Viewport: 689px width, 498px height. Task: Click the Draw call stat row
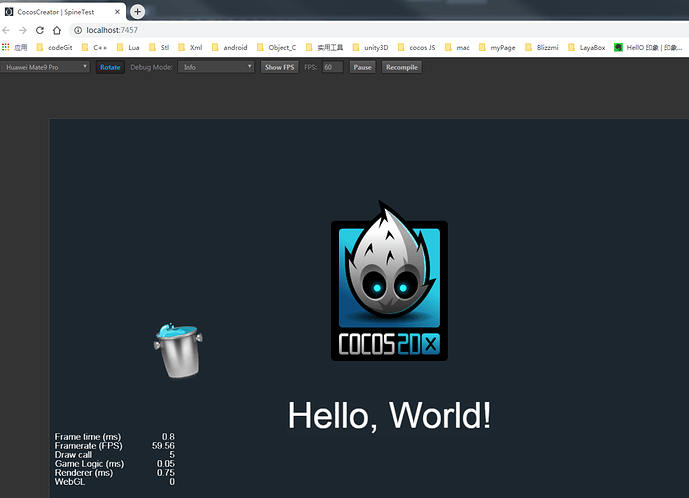(x=114, y=454)
